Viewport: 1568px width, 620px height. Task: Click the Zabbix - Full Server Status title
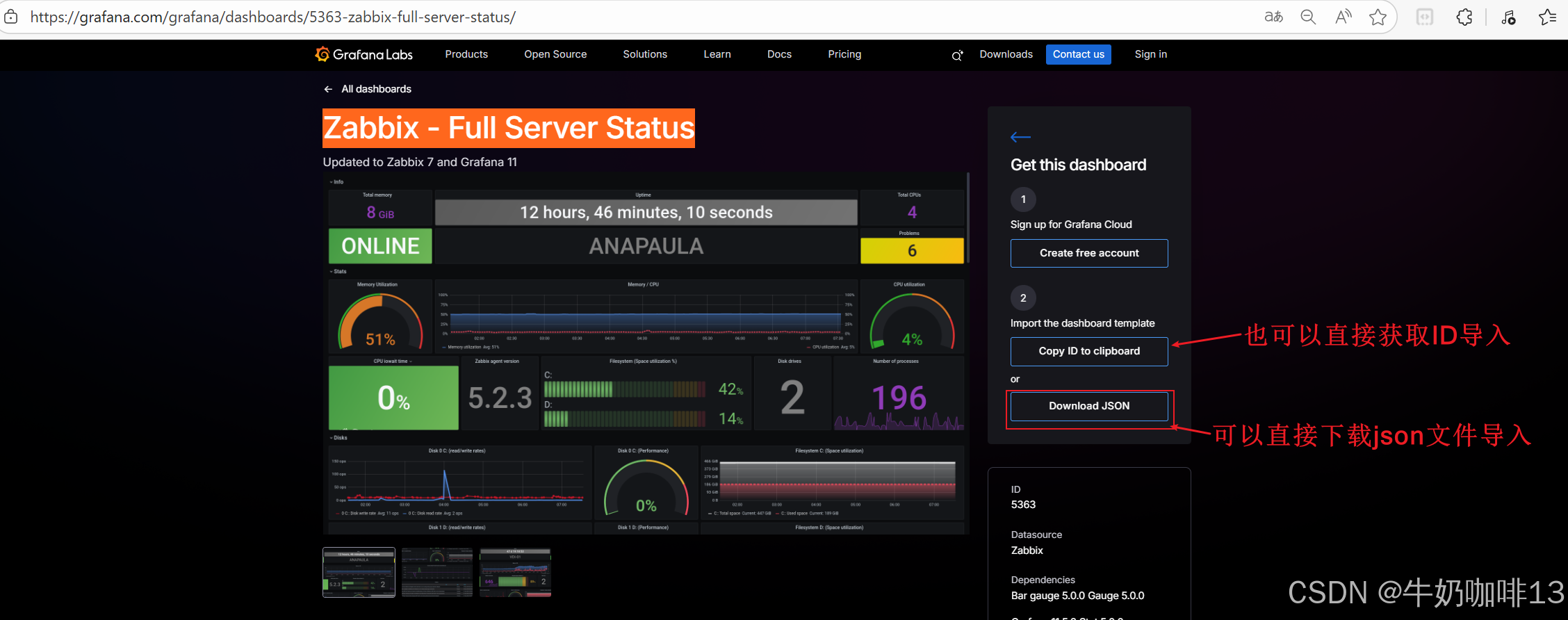[x=509, y=128]
